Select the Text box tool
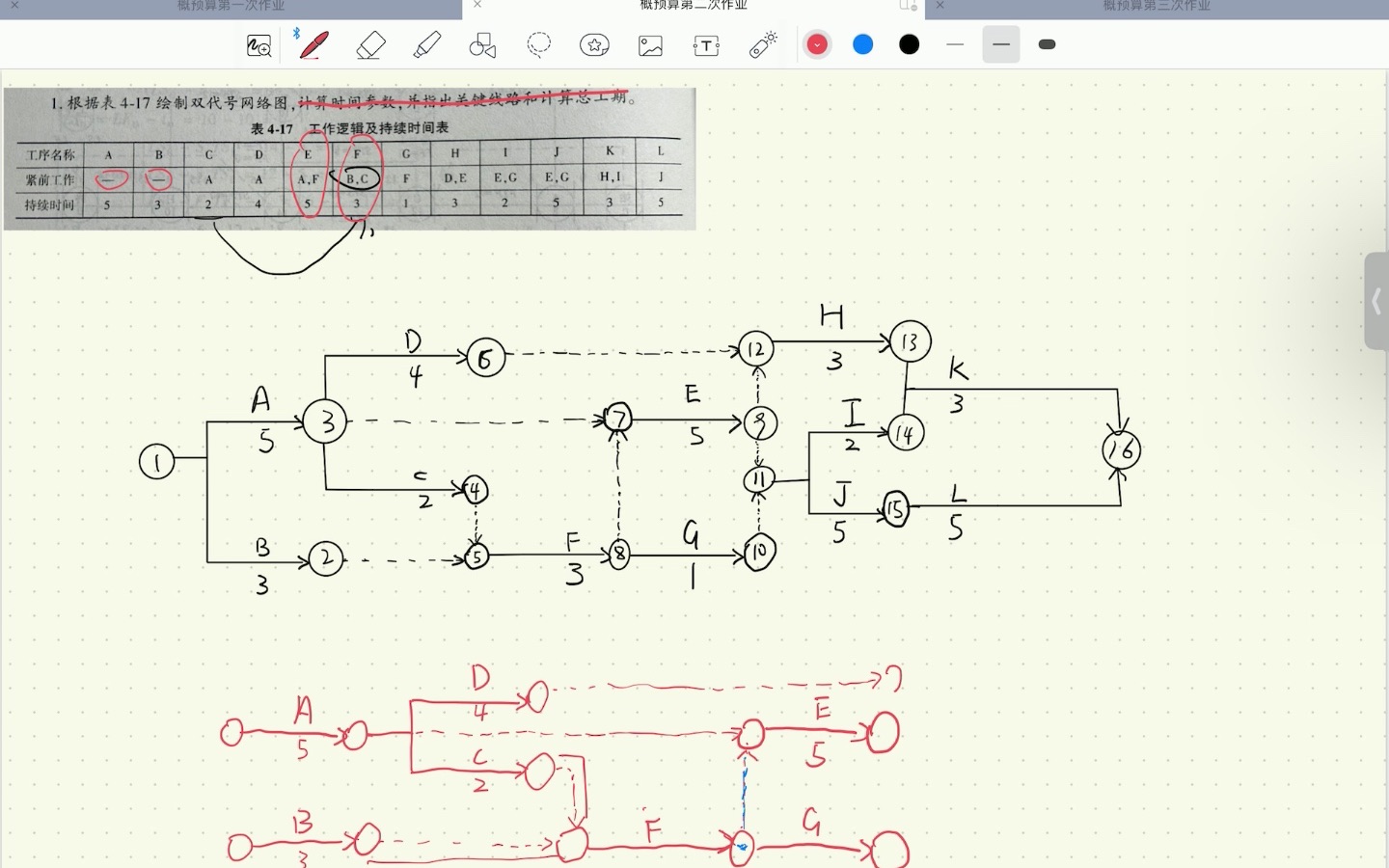 (x=706, y=45)
